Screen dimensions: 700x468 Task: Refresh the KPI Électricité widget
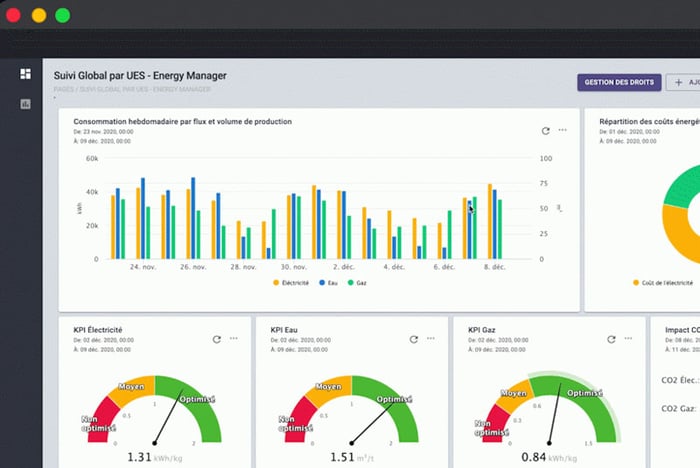click(x=217, y=339)
